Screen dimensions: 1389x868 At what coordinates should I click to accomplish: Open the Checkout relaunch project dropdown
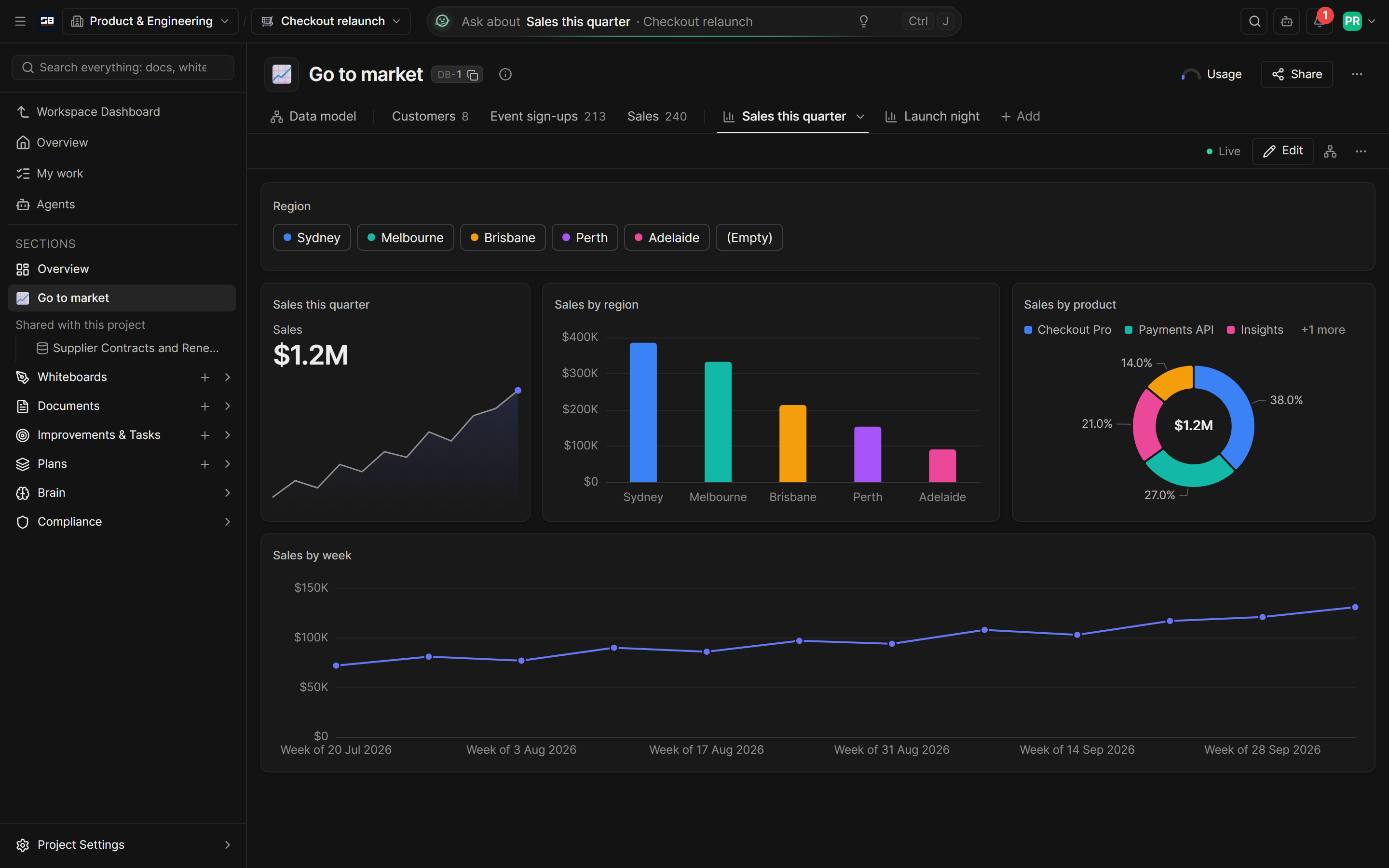point(331,21)
